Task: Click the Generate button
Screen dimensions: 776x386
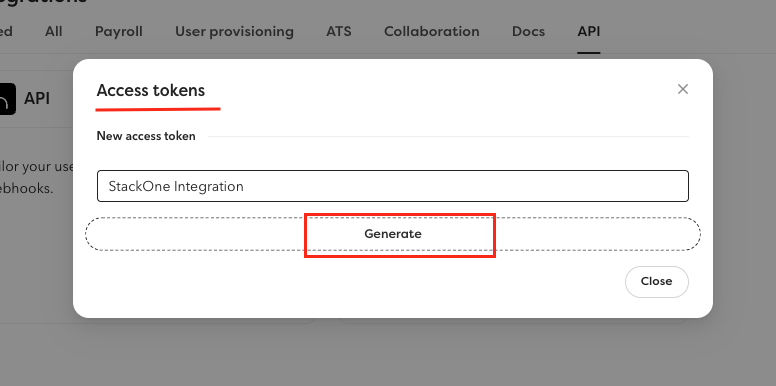Action: (393, 234)
